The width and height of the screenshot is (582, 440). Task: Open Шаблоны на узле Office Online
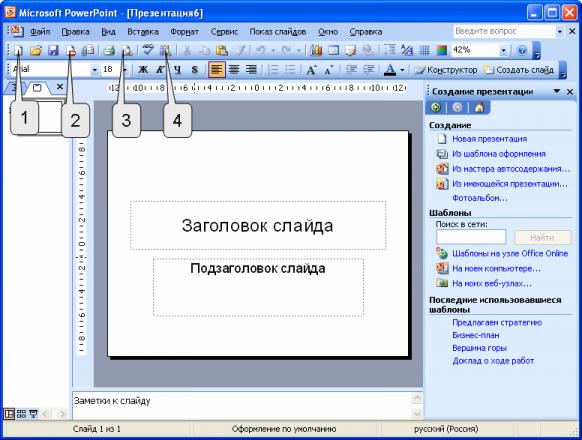tap(510, 254)
